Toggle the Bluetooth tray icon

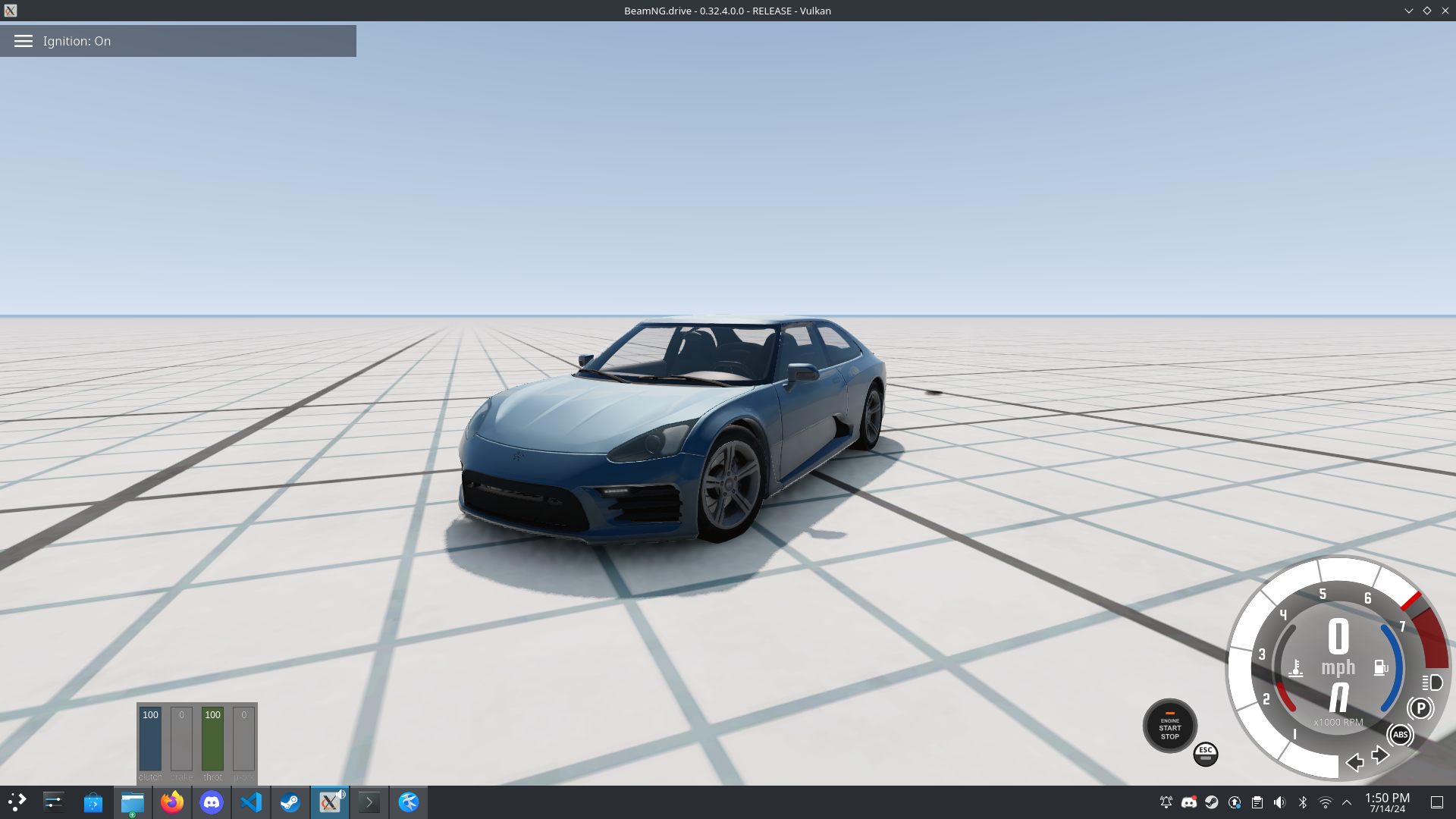(x=1303, y=802)
